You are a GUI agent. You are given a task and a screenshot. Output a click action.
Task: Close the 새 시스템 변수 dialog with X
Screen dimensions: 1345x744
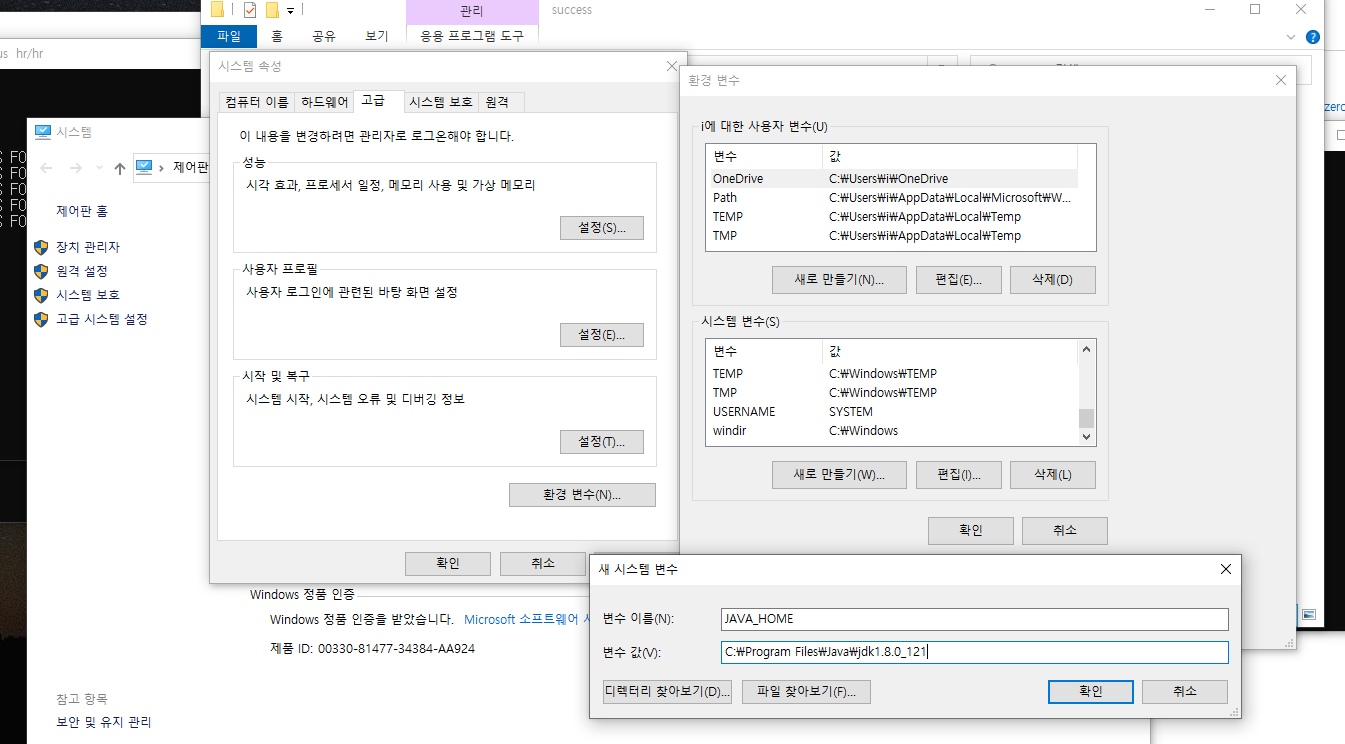[x=1226, y=569]
